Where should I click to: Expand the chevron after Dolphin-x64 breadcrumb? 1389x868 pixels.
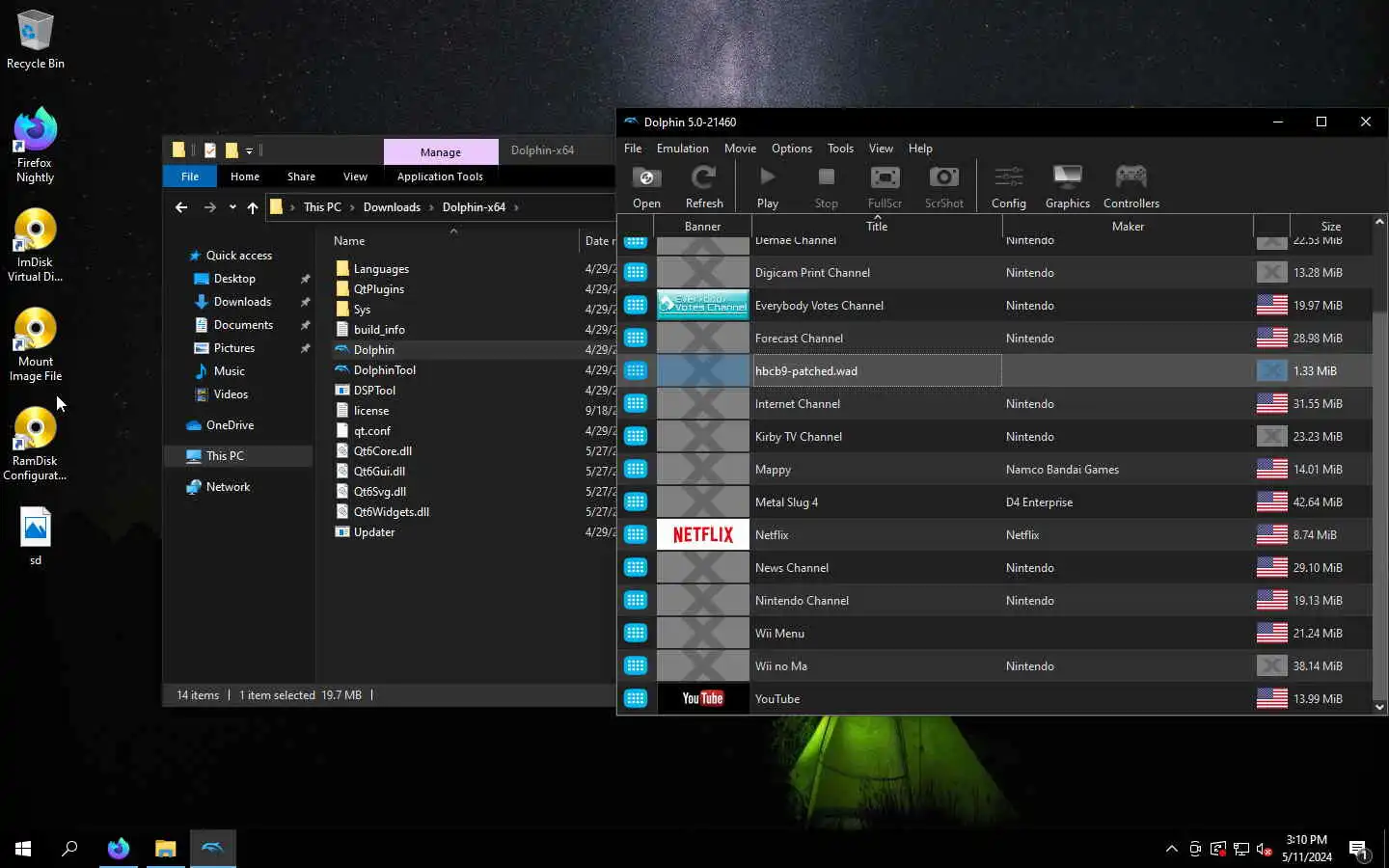pos(516,207)
